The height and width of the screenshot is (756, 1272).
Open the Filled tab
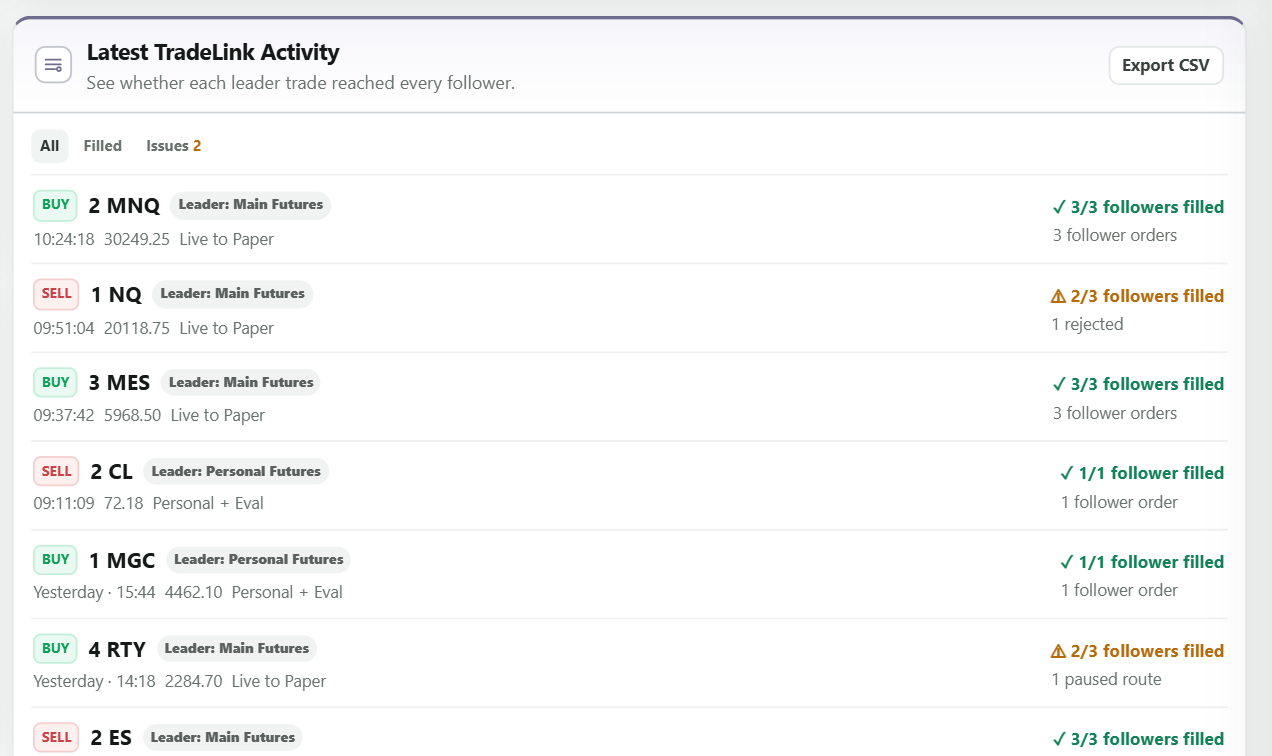click(103, 146)
